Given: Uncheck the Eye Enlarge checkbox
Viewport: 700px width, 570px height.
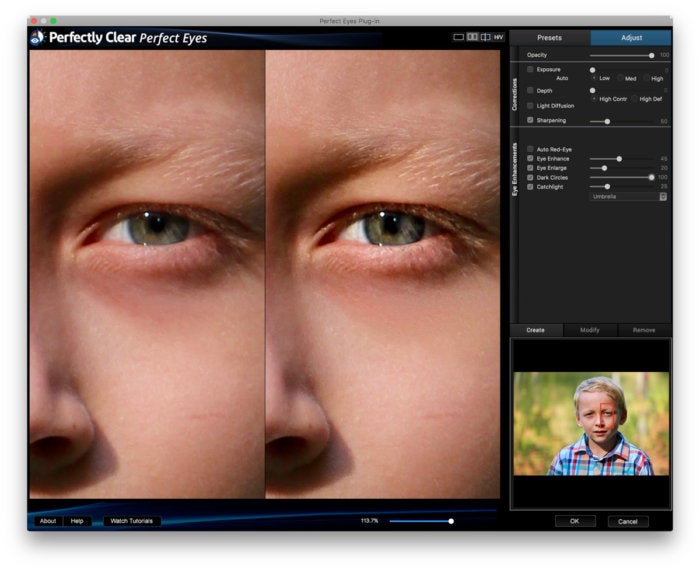Looking at the screenshot, I should [x=530, y=168].
